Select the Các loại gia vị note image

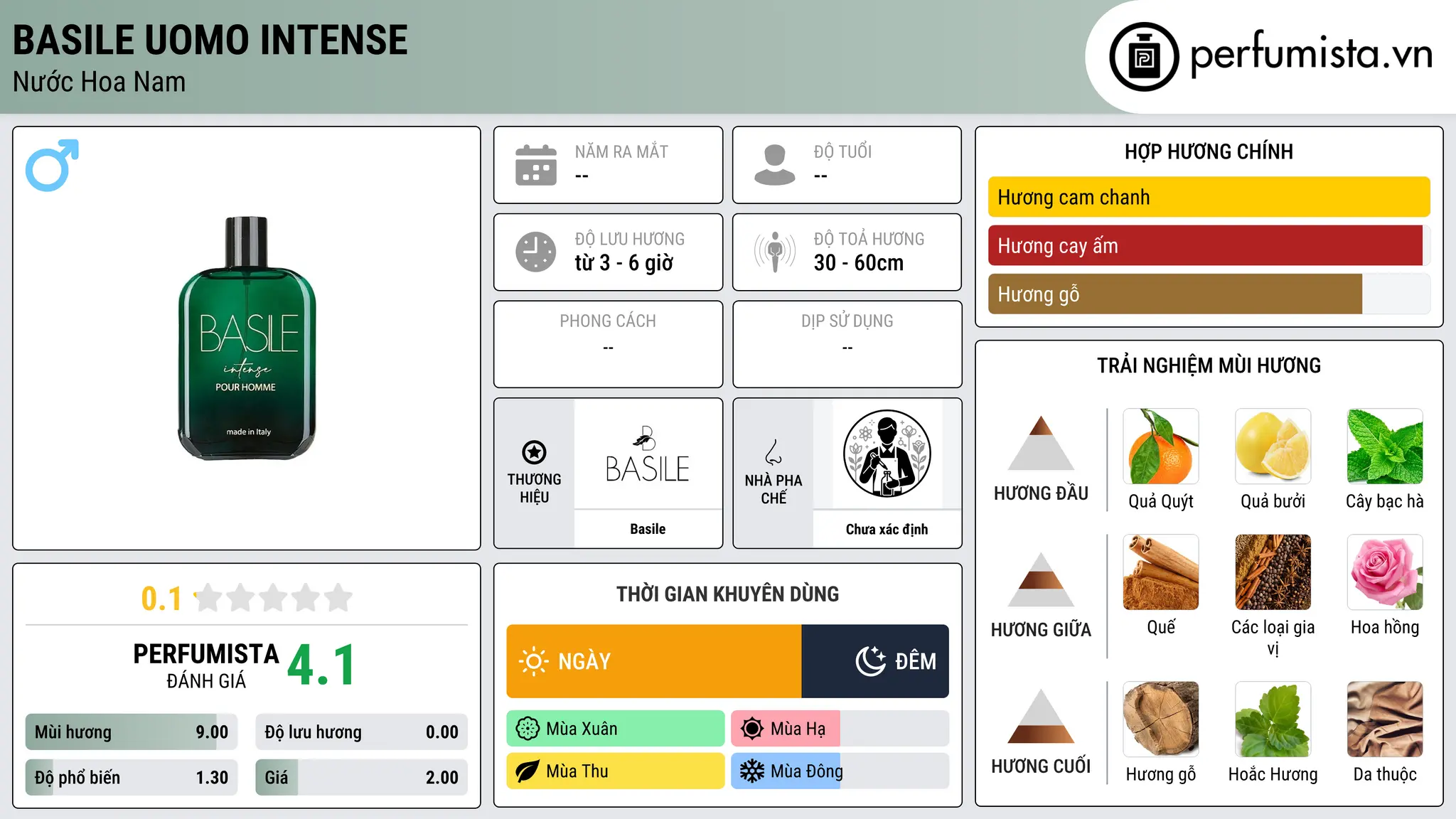coord(1273,572)
